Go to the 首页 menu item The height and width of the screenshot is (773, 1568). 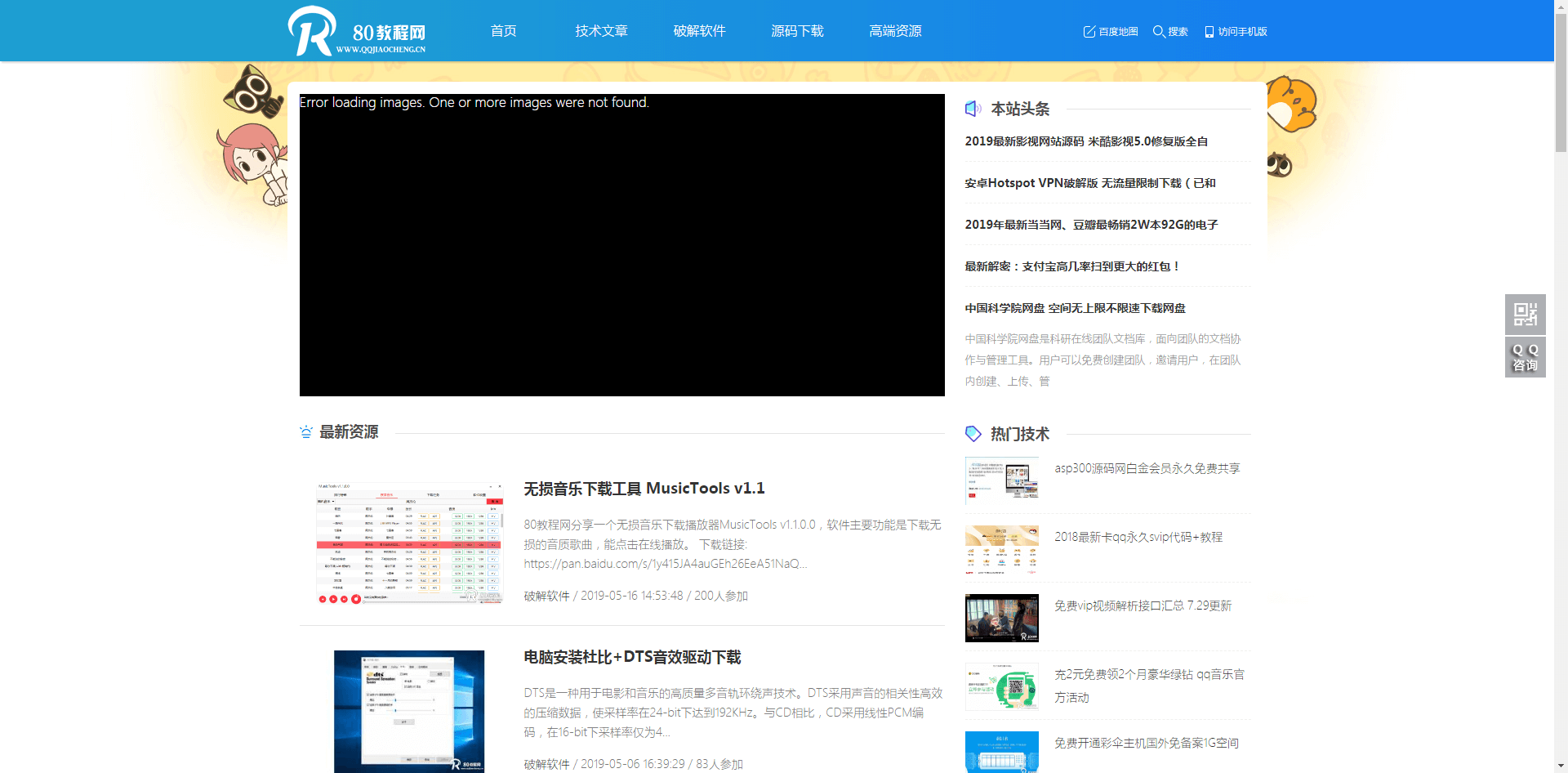click(x=503, y=31)
